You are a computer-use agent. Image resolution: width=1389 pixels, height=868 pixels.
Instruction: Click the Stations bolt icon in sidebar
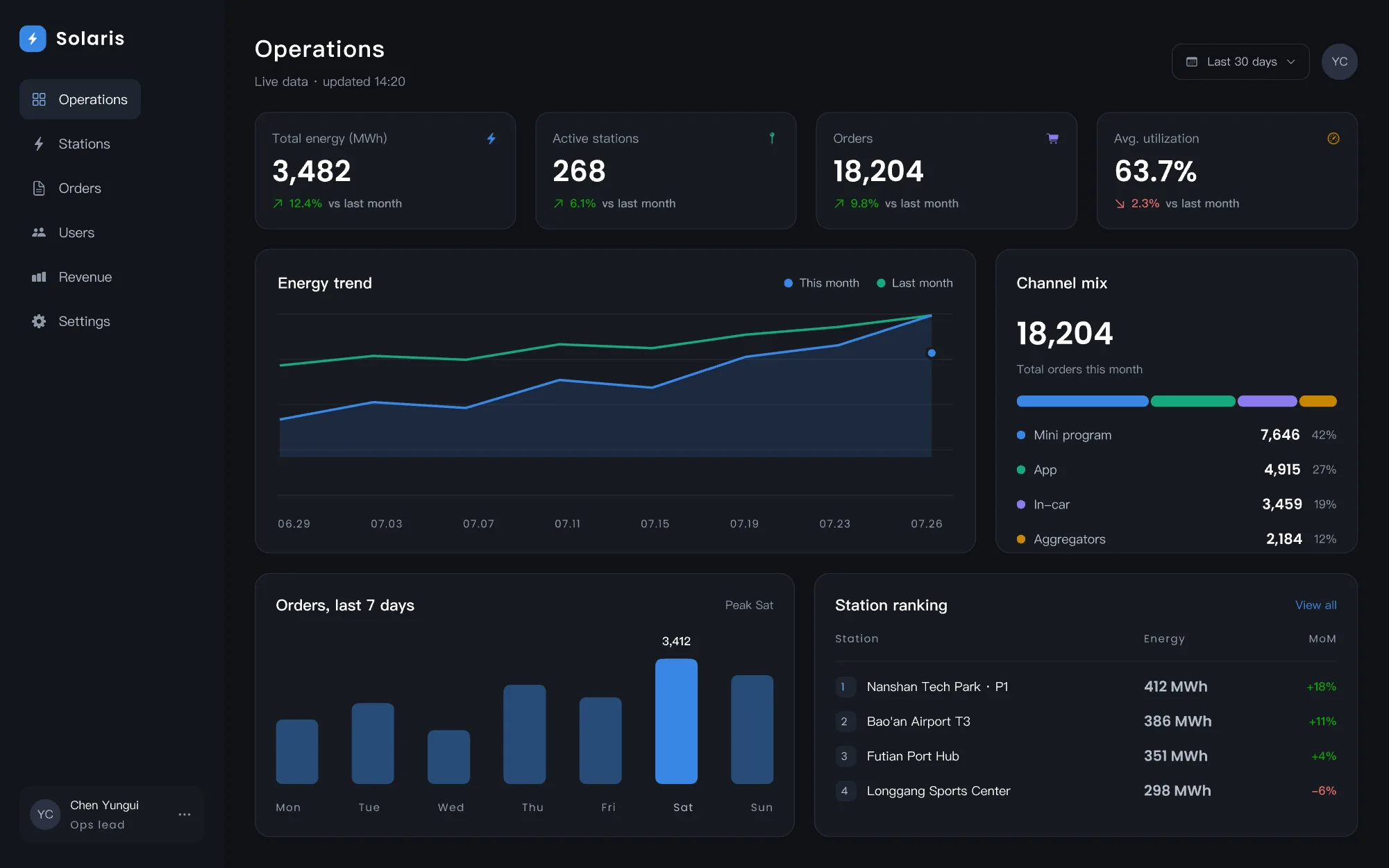[39, 144]
